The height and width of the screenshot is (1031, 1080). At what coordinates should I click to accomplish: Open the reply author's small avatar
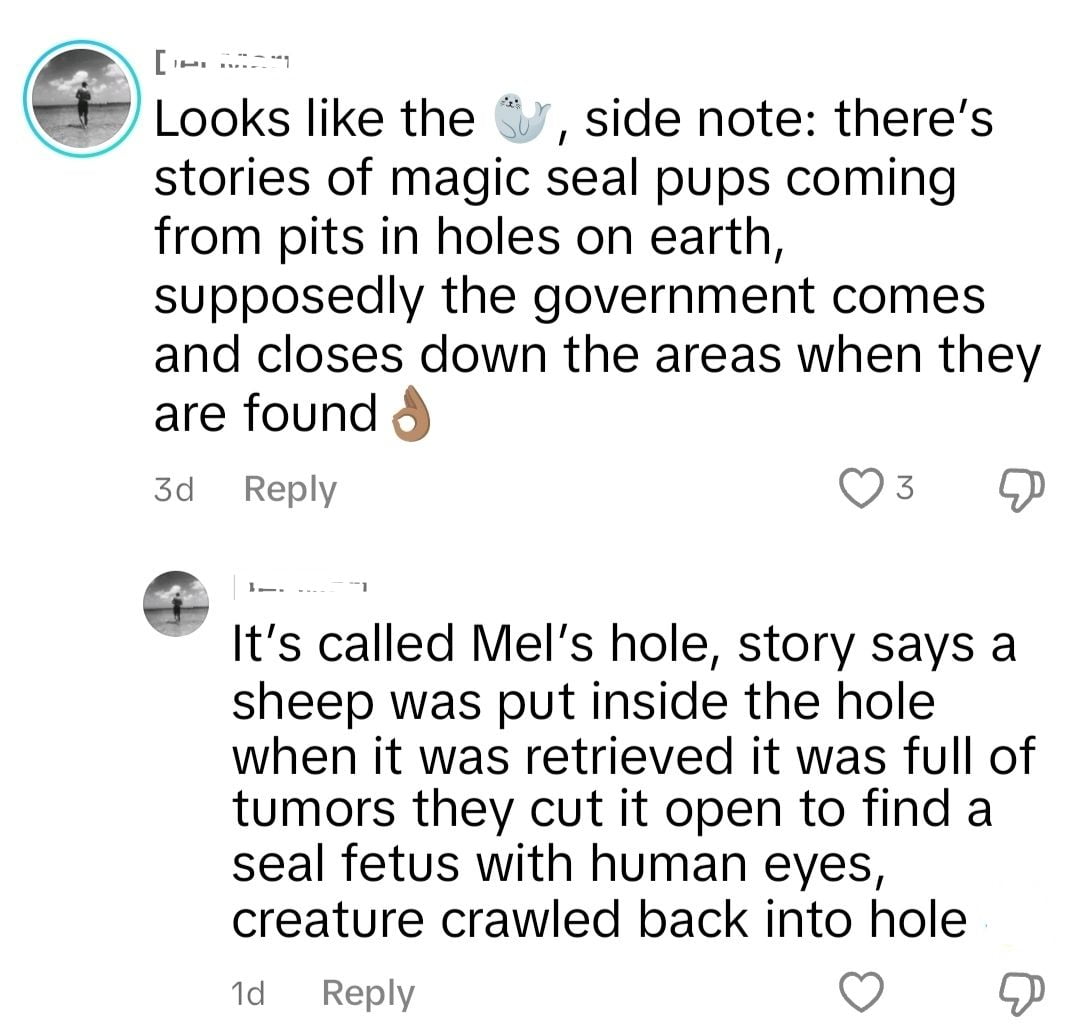coord(176,602)
